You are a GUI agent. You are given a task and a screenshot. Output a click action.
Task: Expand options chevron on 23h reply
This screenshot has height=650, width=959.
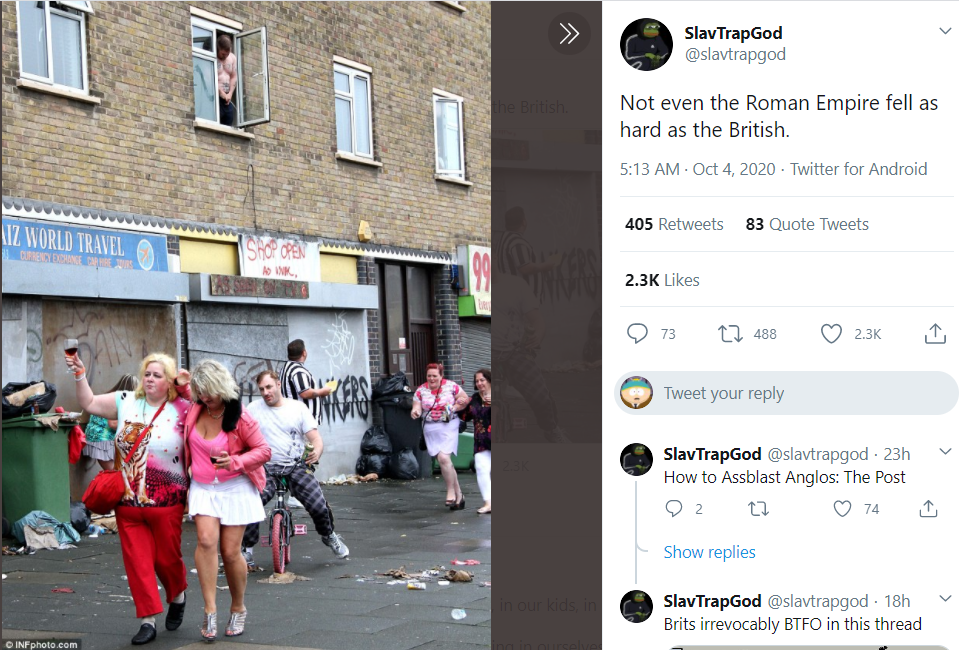point(945,452)
